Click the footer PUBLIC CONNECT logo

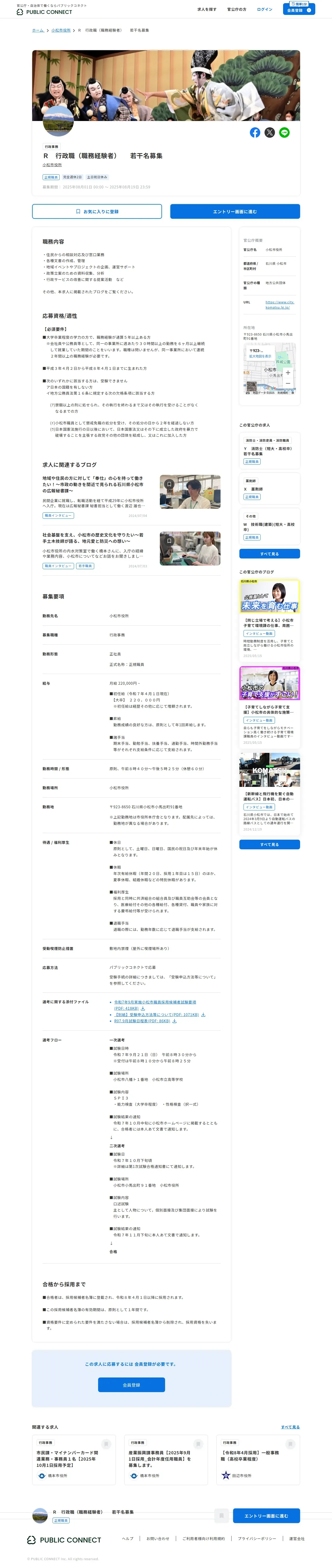pos(64,1540)
